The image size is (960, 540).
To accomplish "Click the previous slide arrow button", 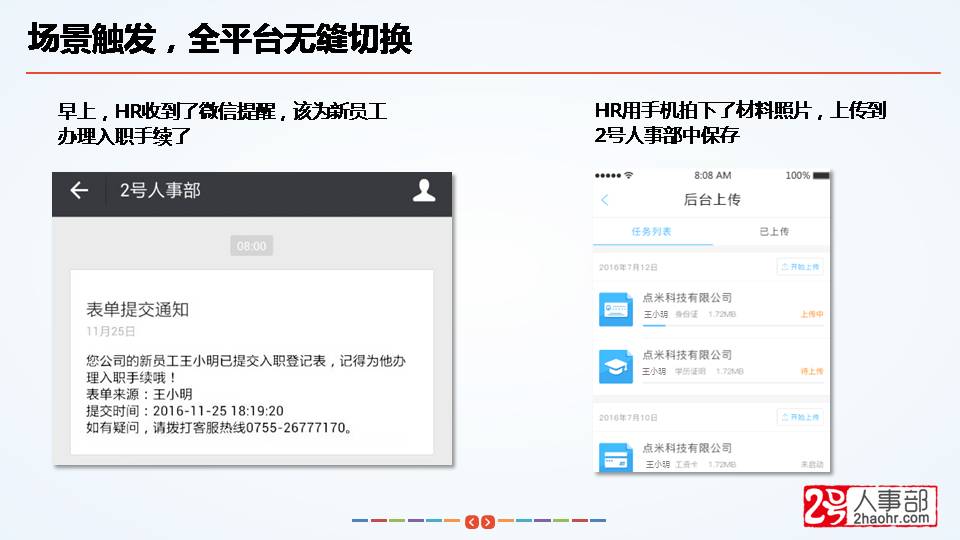I will (x=471, y=521).
